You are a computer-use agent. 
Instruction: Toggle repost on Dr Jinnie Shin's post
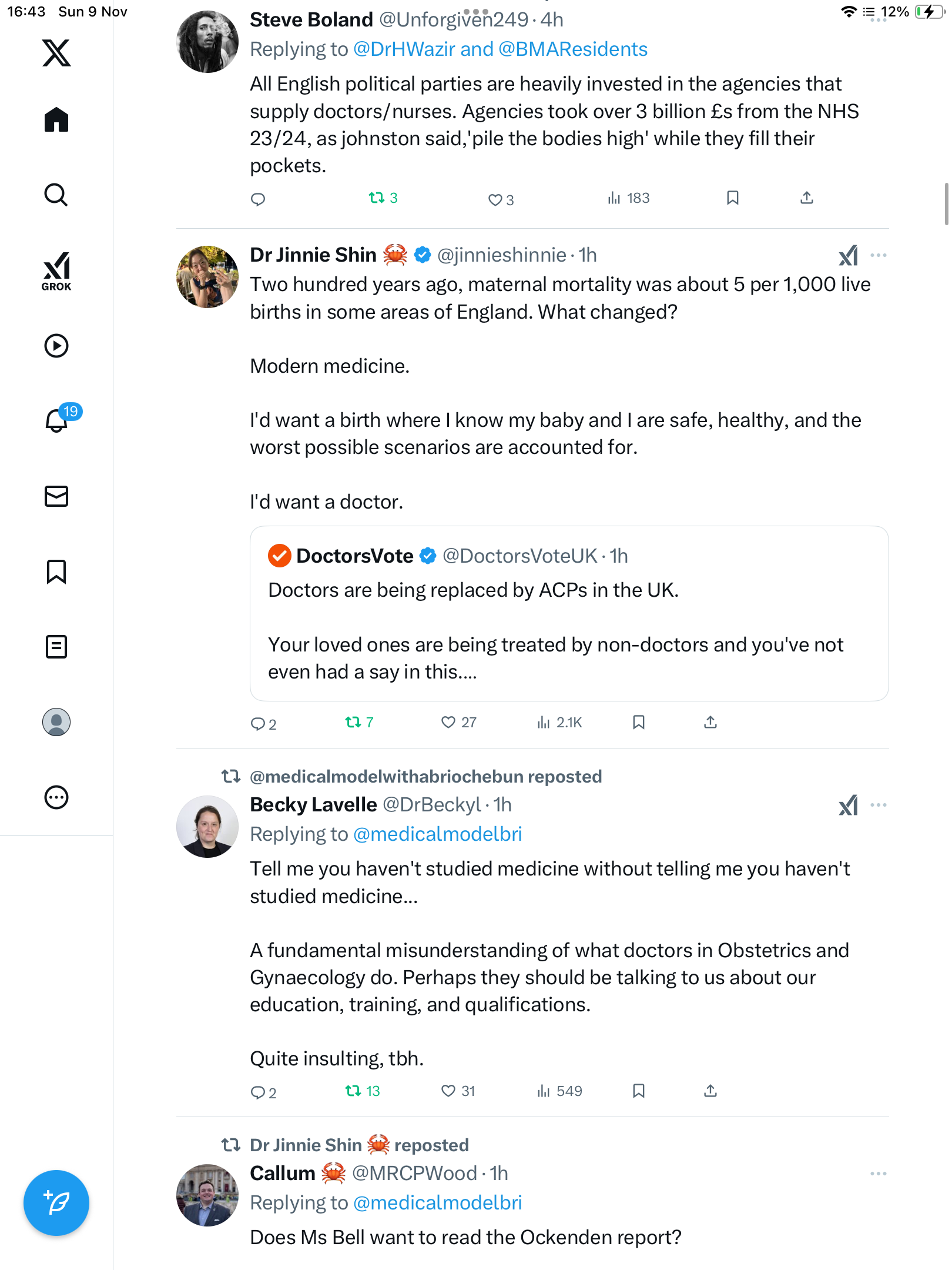353,722
